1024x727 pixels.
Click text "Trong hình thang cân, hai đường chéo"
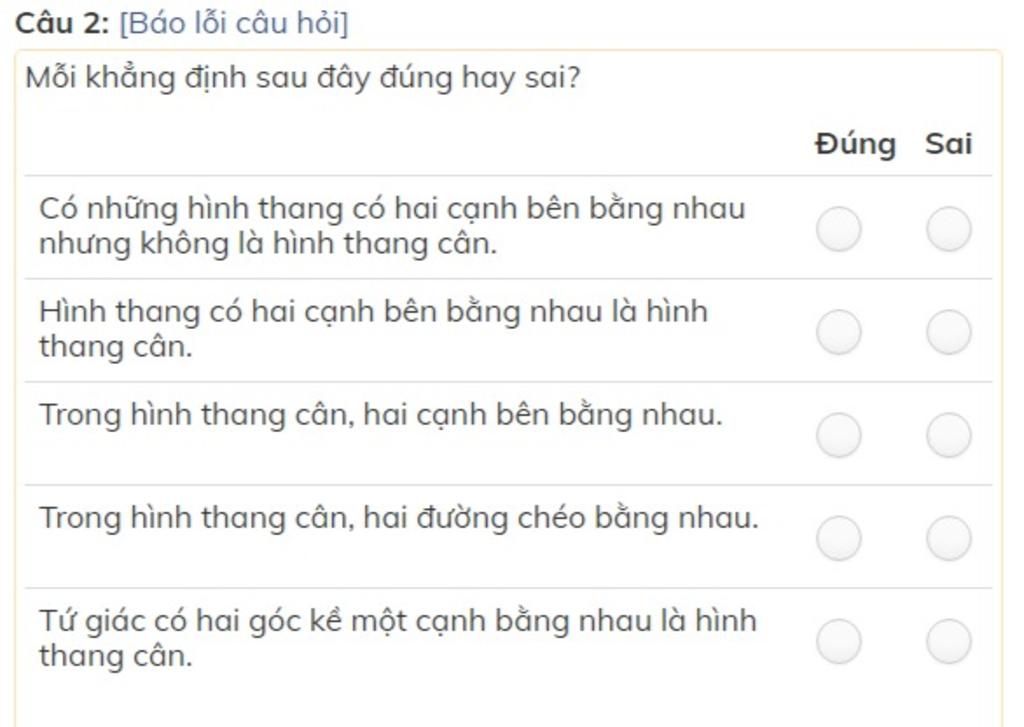(398, 518)
